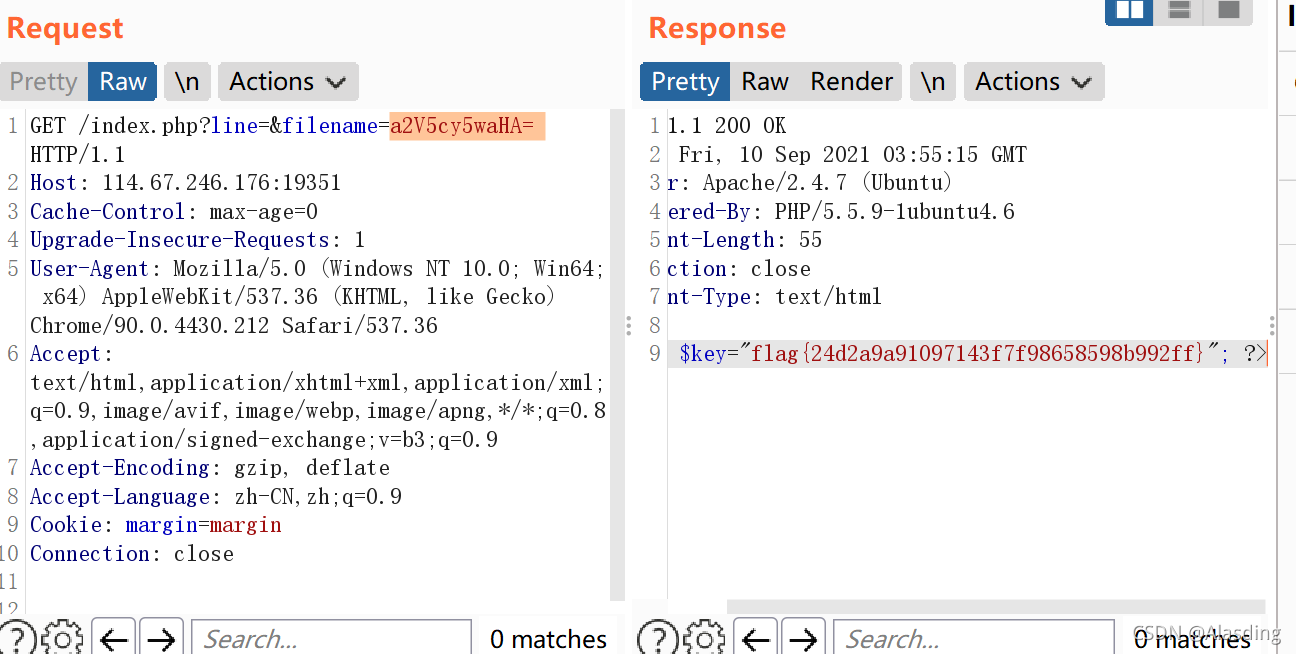Image resolution: width=1296 pixels, height=654 pixels.
Task: Click the $key flag line in Response
Action: point(967,354)
